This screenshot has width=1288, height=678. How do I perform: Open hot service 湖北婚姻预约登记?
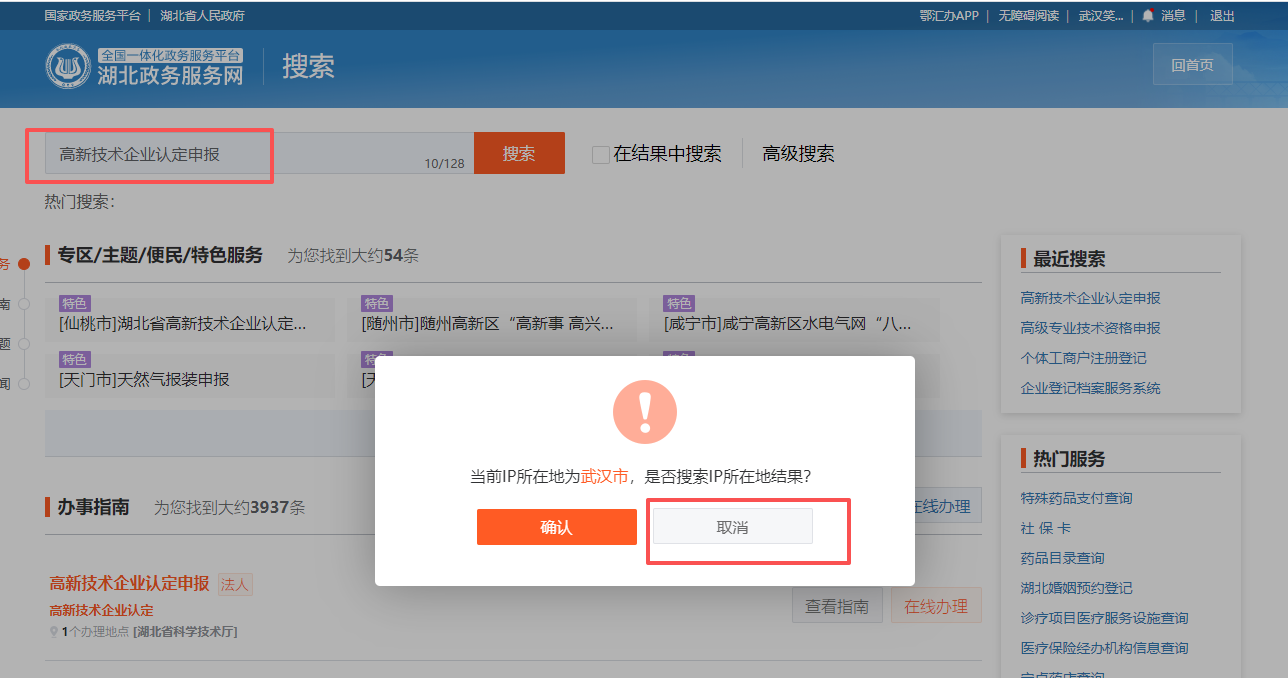click(1077, 588)
